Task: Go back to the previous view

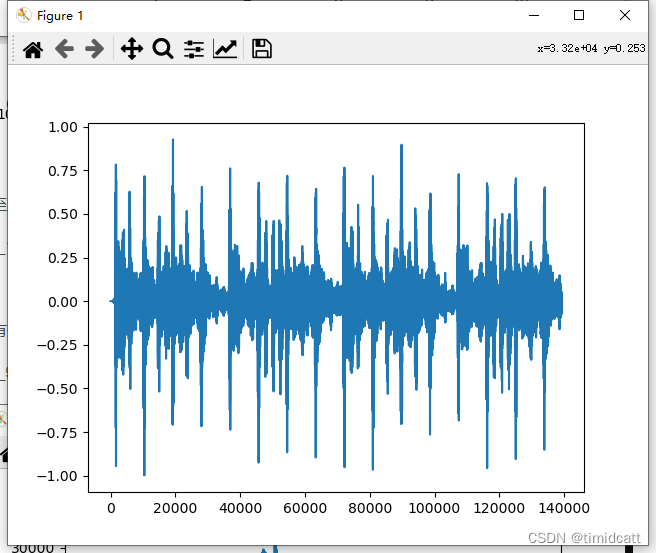Action: point(64,49)
